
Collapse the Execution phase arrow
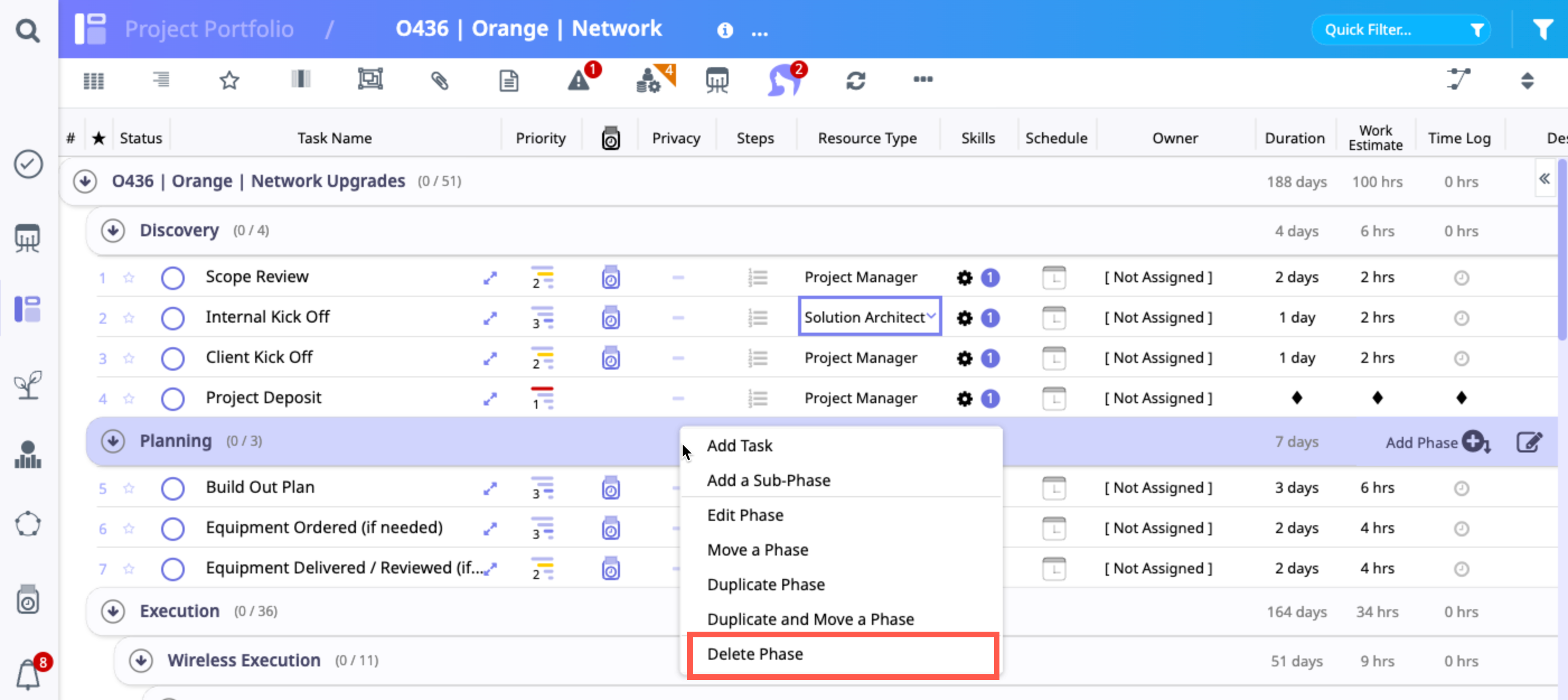coord(112,611)
